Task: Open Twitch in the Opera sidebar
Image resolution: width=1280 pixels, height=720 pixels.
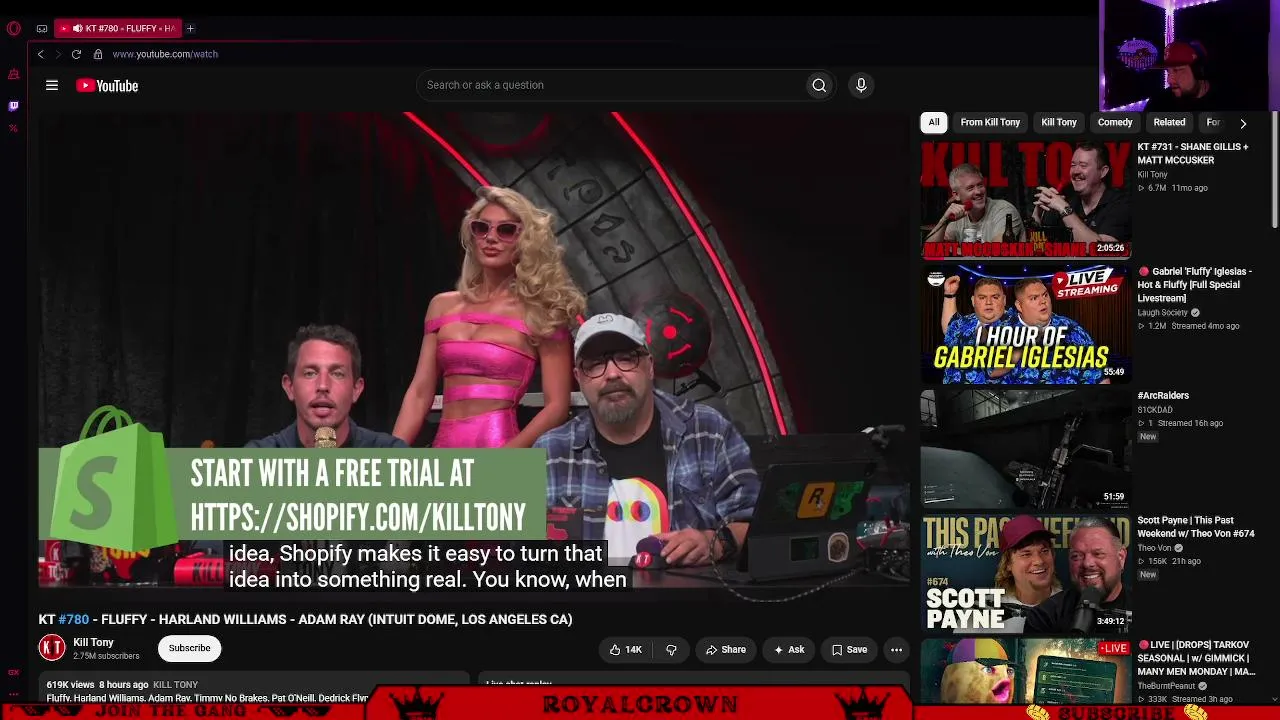Action: pos(14,105)
